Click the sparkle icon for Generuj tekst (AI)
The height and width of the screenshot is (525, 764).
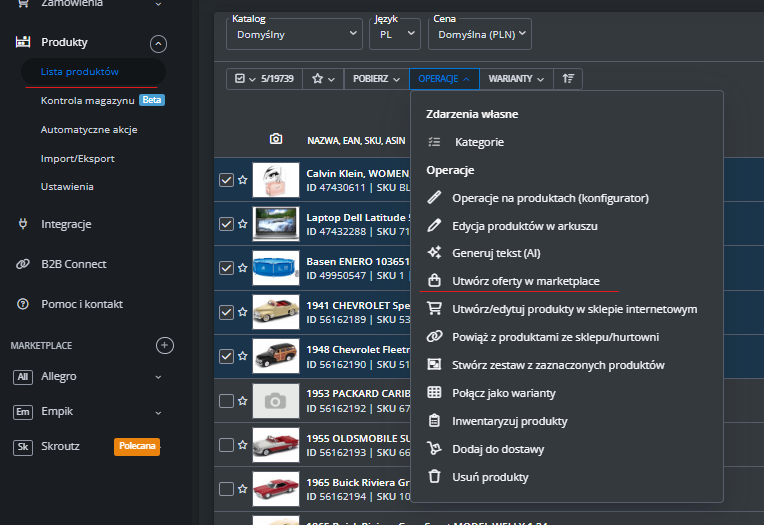point(434,253)
